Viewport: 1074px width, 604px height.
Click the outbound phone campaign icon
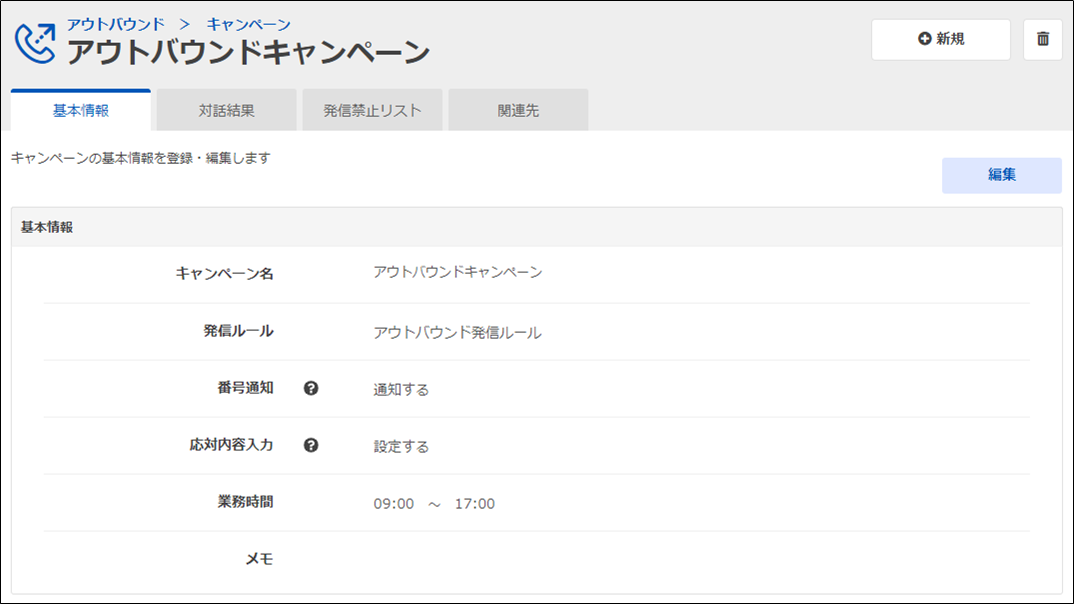(x=35, y=43)
